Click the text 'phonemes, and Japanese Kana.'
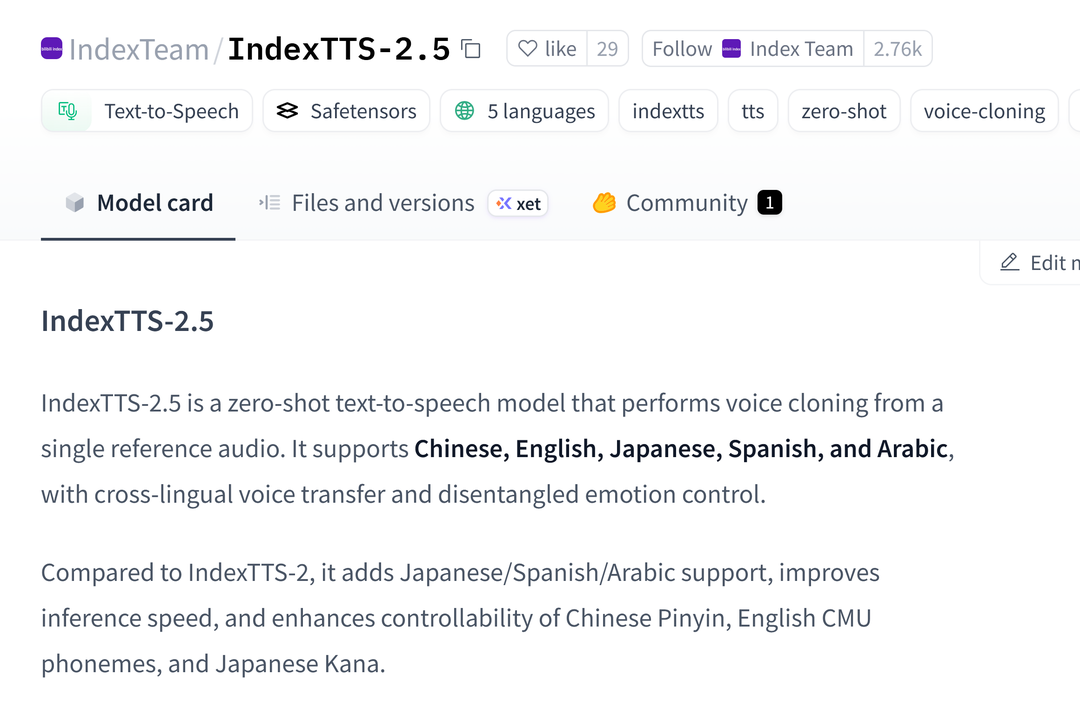Viewport: 1080px width, 715px height. [x=213, y=664]
